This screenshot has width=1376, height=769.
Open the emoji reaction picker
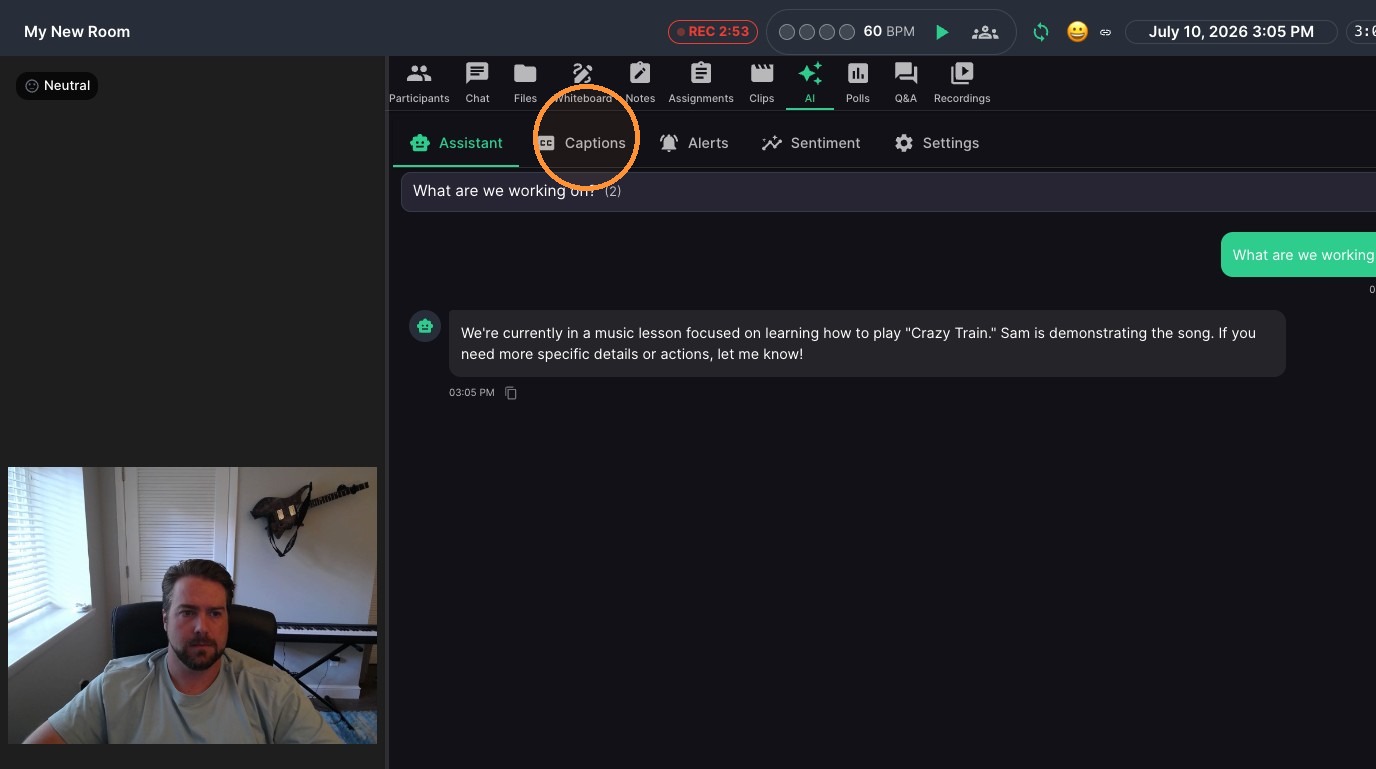[1077, 32]
